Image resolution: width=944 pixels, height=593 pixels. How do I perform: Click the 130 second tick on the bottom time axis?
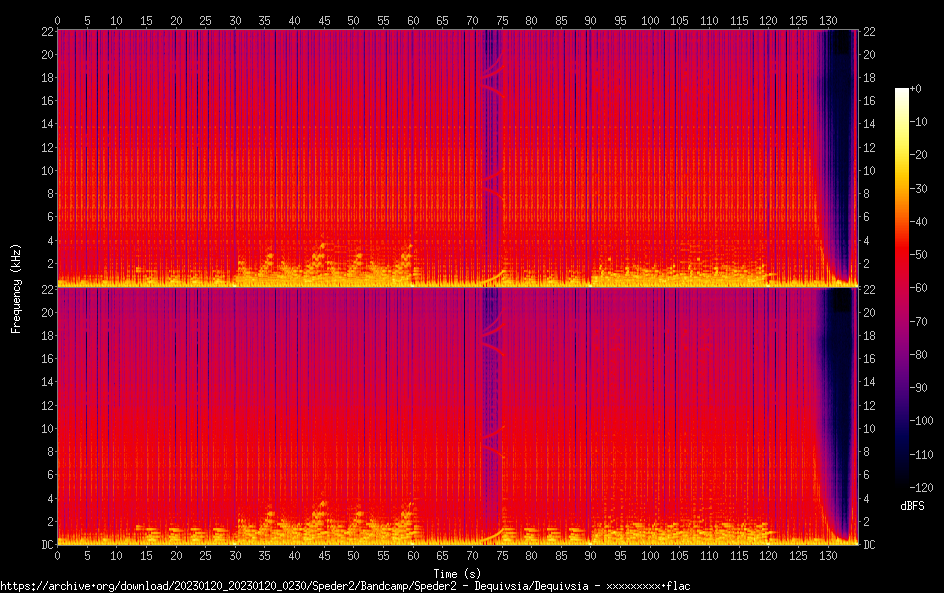(x=827, y=554)
